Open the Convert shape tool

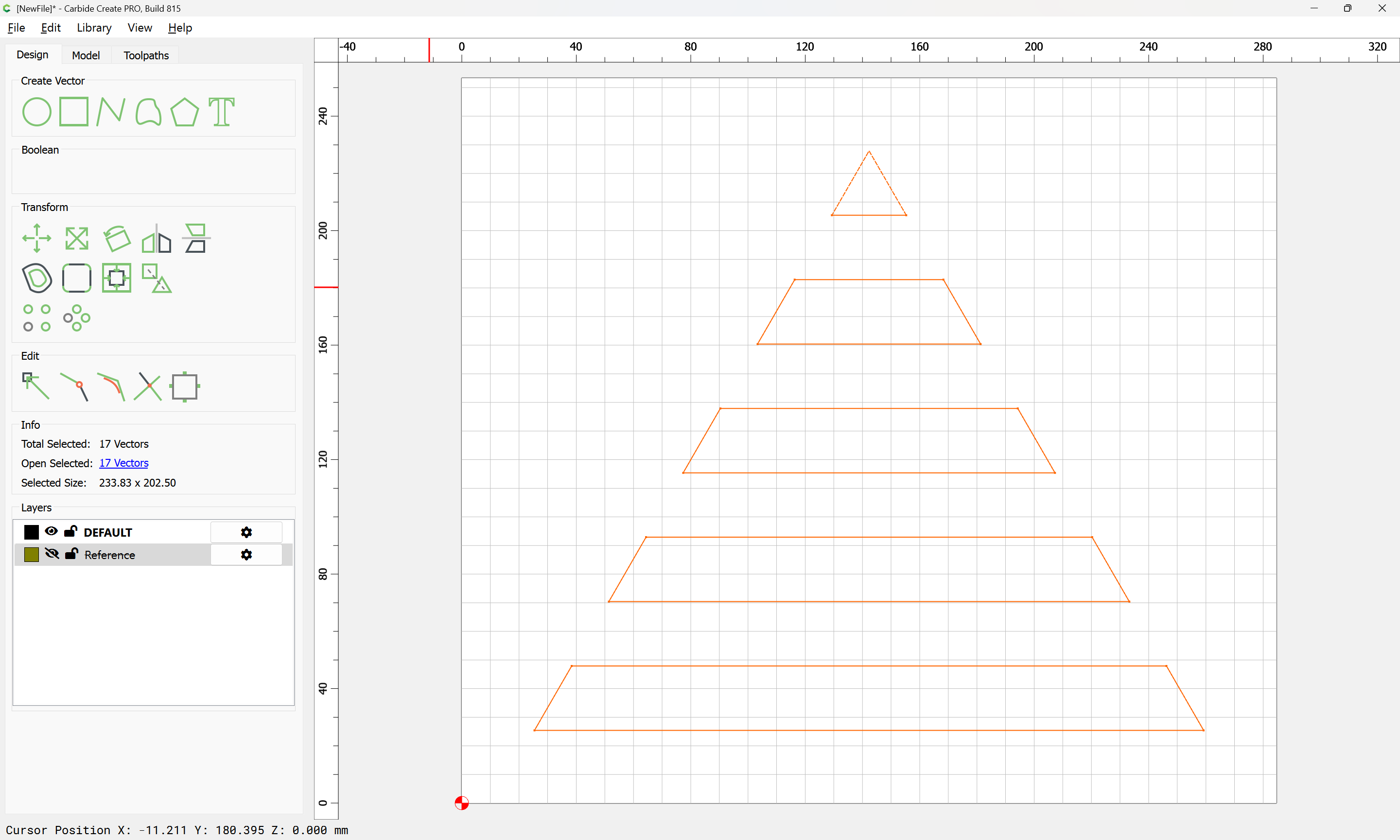tap(156, 278)
